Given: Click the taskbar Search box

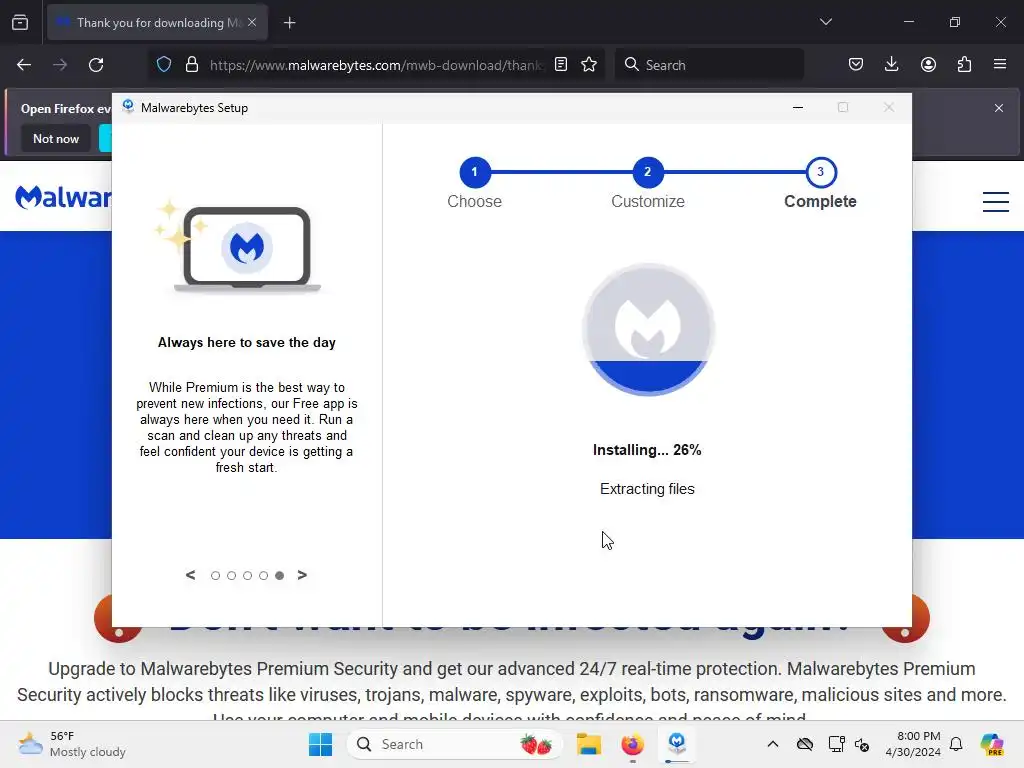Looking at the screenshot, I should [x=455, y=744].
